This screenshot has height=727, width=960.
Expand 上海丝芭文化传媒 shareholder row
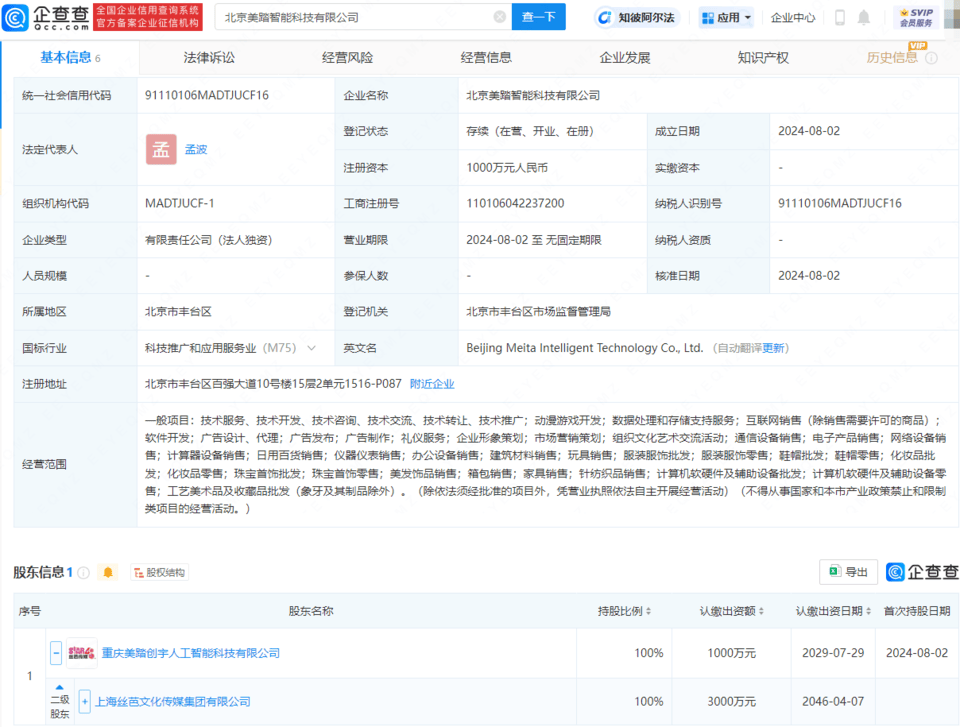[x=84, y=701]
